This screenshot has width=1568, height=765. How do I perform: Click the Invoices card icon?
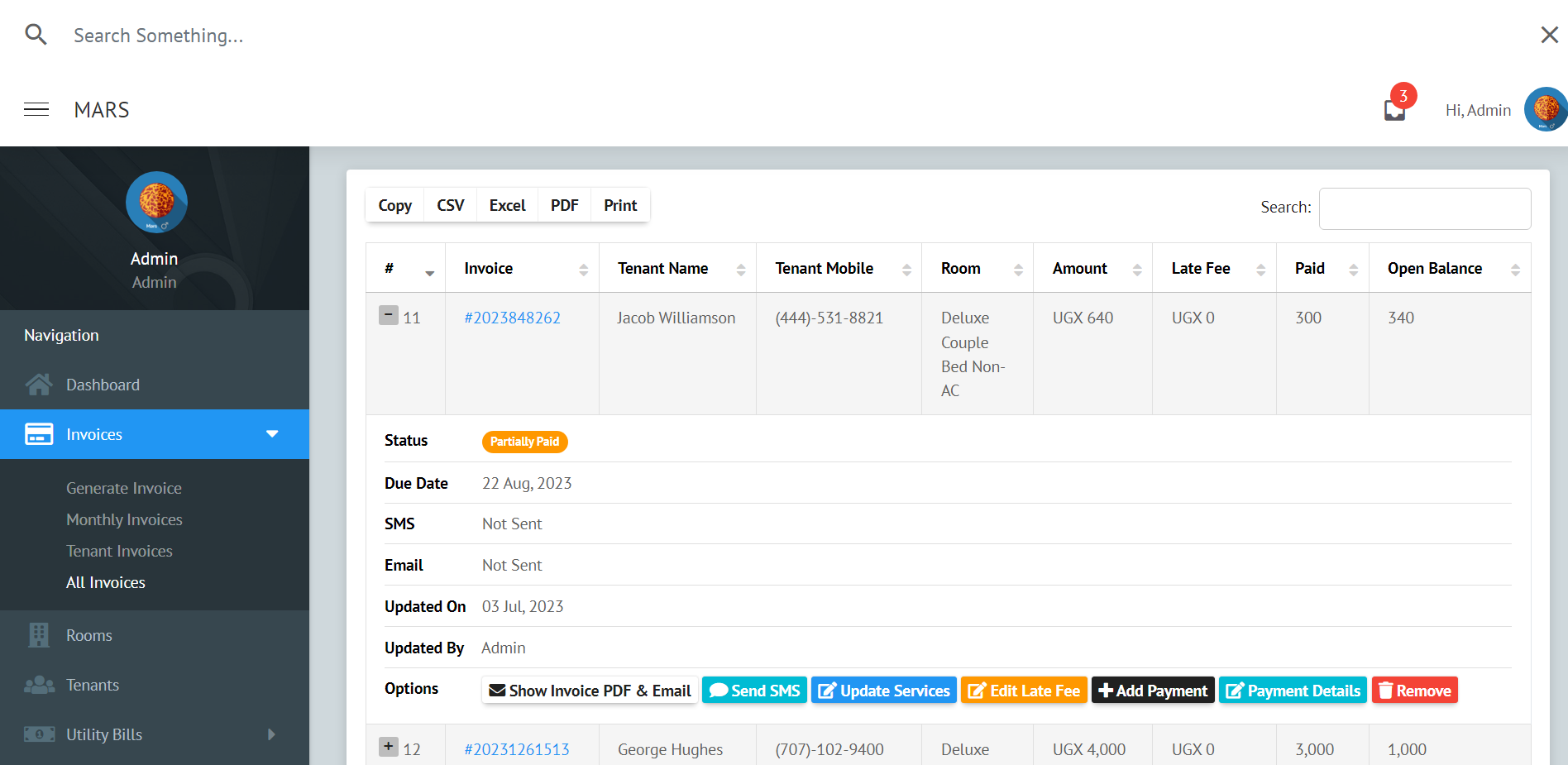pos(39,434)
